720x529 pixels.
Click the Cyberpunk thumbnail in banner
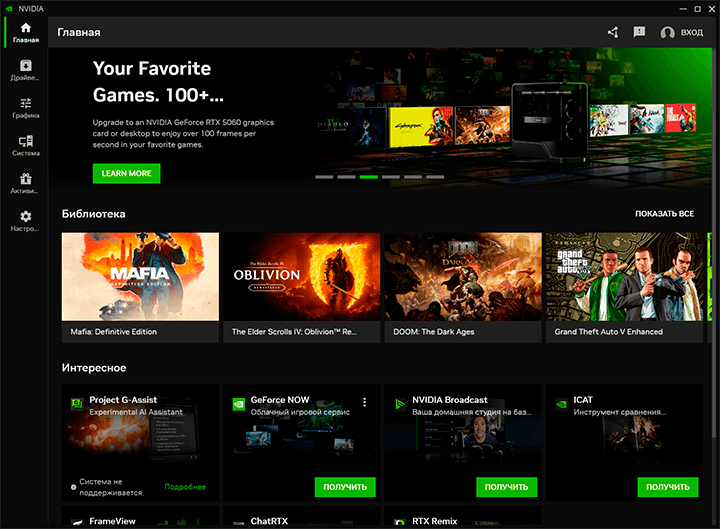[421, 127]
